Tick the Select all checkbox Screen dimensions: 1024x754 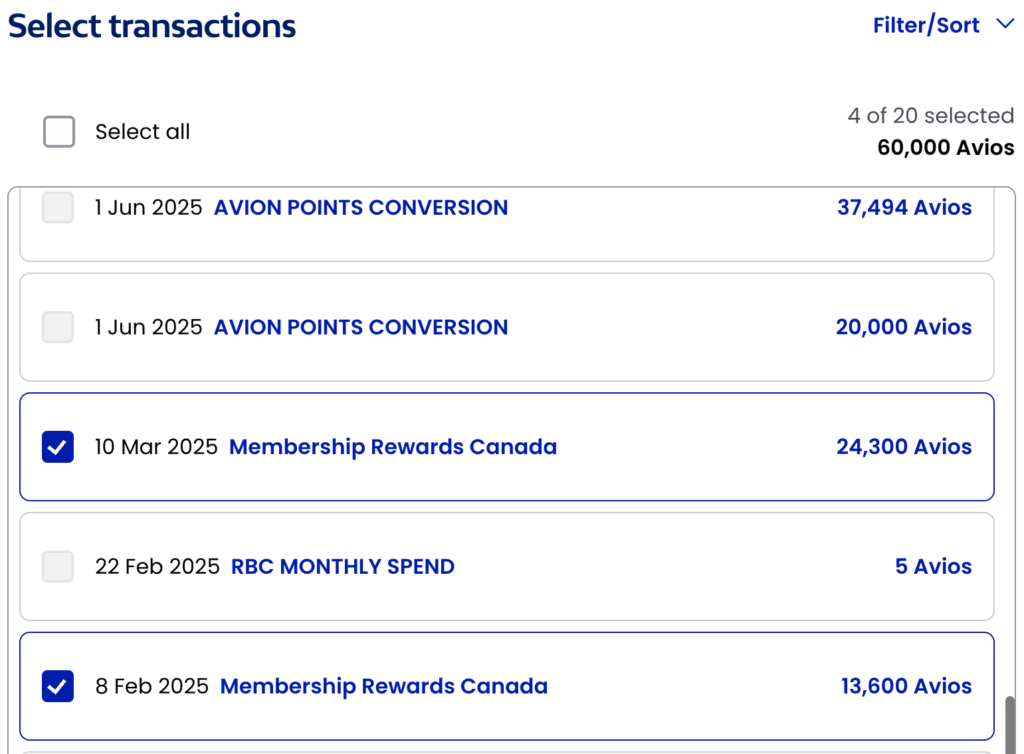59,132
